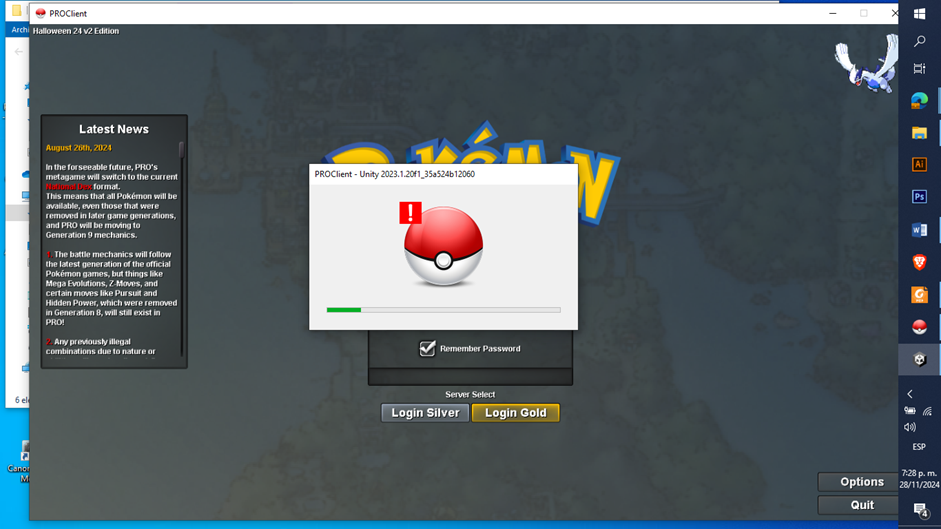Launch Microsoft Edge from the taskbar
Viewport: 941px width, 529px height.
919,100
